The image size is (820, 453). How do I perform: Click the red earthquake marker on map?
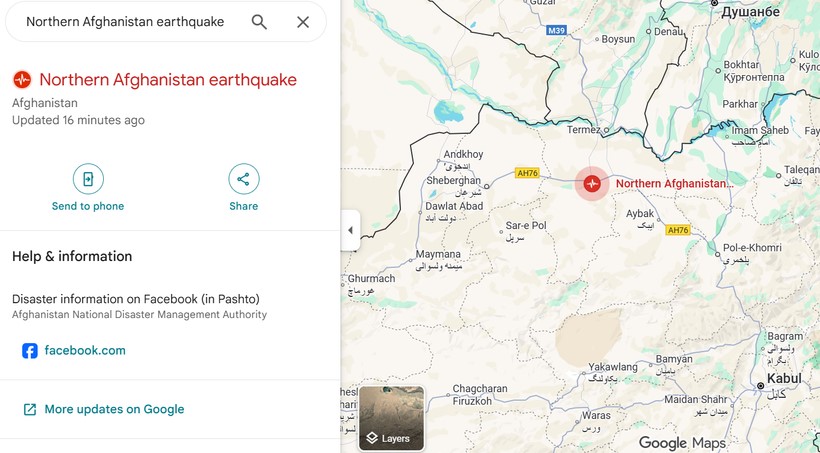pos(592,184)
